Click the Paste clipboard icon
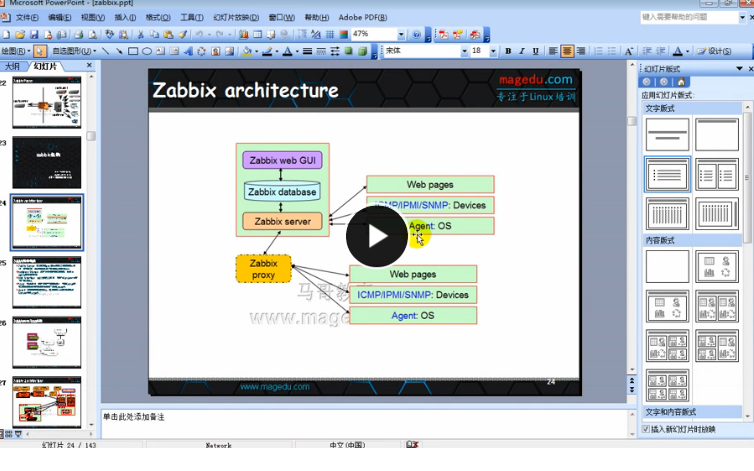The height and width of the screenshot is (471, 754). coord(168,35)
